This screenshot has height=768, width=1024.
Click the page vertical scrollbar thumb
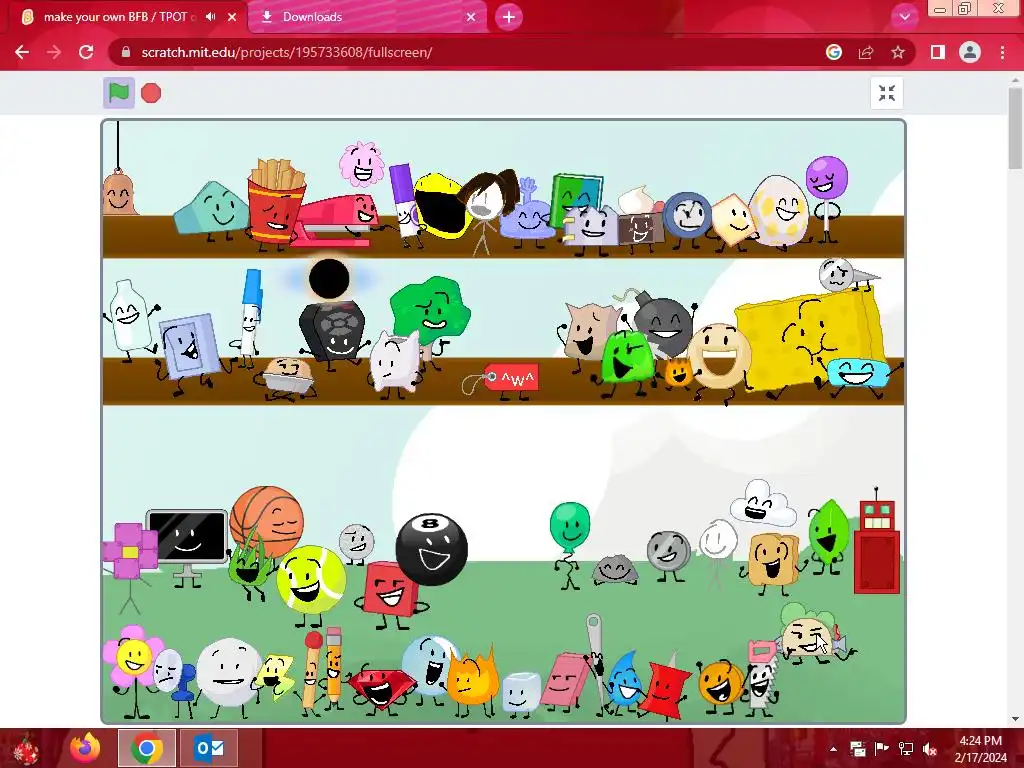[x=1016, y=129]
